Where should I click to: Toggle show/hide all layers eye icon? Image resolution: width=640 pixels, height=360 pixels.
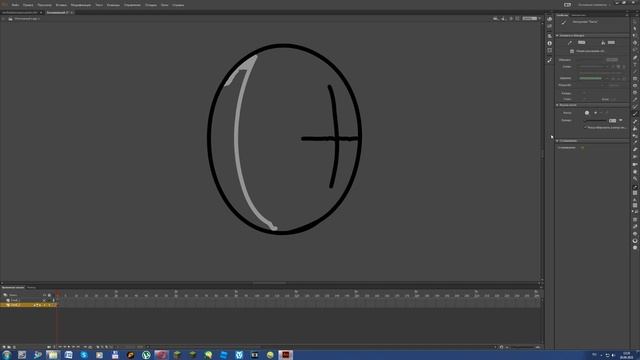tap(44, 295)
